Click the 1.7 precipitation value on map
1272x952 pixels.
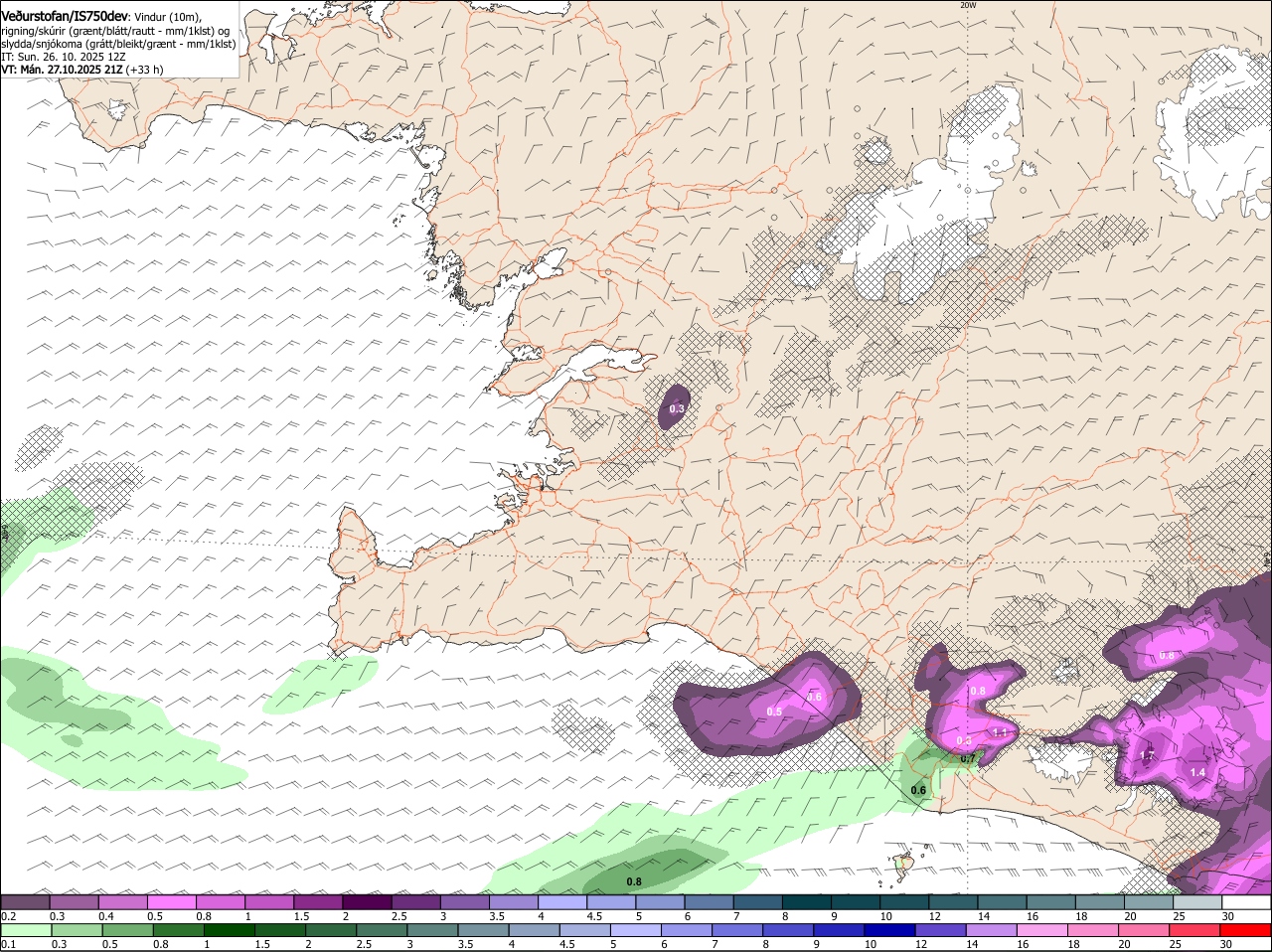pos(1148,755)
